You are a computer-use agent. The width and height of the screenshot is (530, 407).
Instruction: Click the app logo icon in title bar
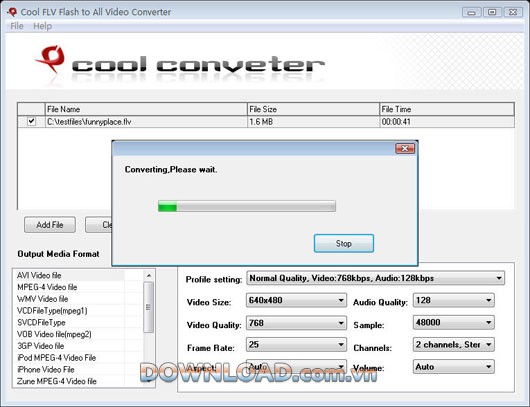(12, 12)
